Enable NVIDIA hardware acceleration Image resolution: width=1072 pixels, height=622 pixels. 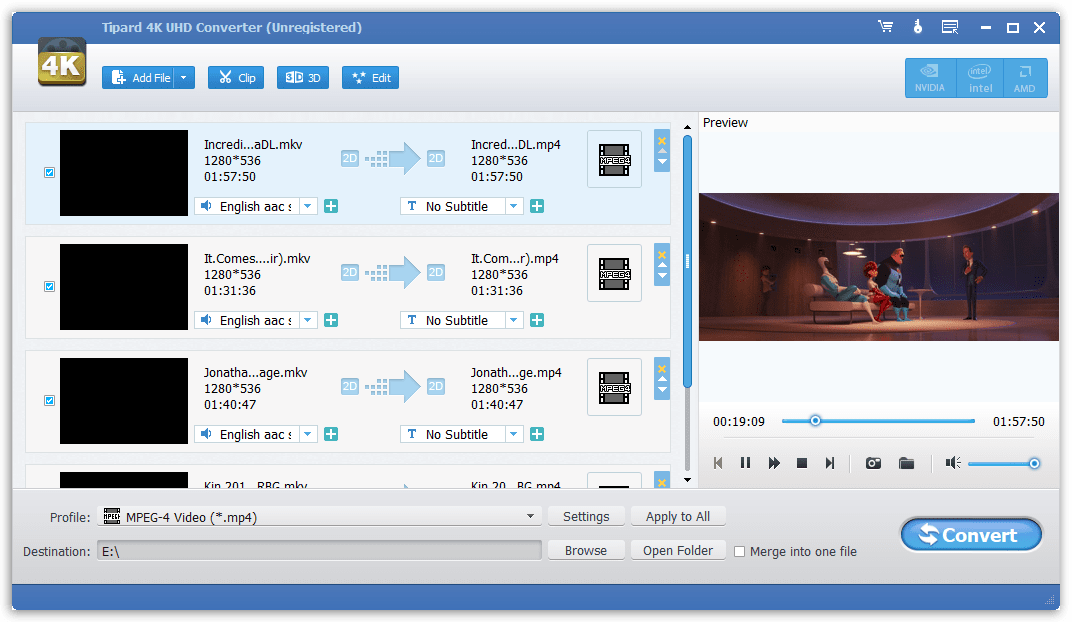coord(930,77)
